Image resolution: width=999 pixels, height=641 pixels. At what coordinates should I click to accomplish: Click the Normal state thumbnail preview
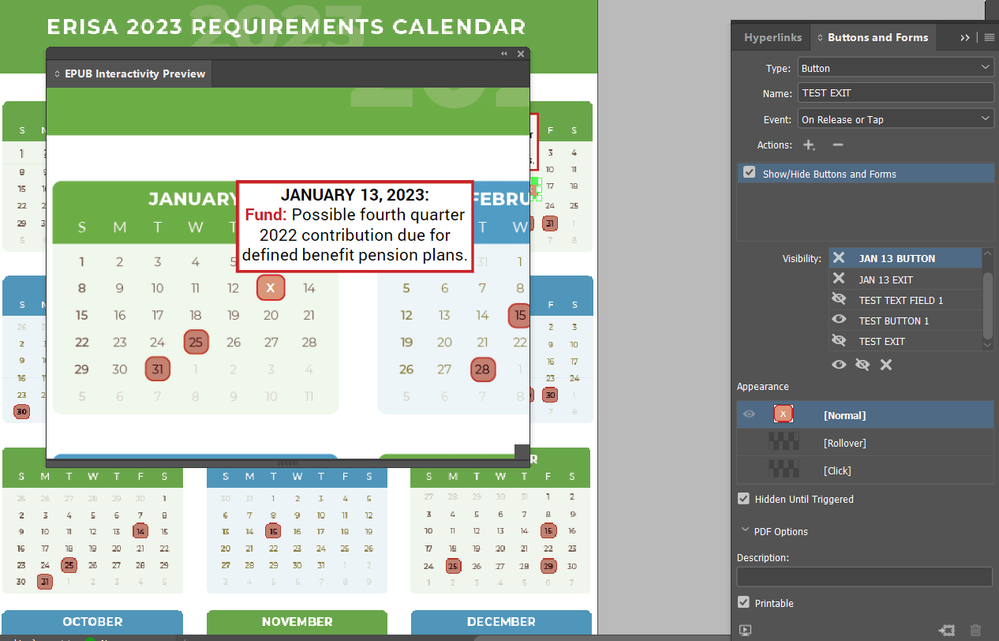tap(784, 415)
